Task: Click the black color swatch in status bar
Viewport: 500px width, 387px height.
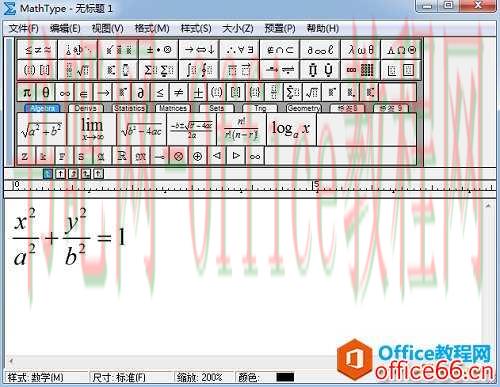Action: tap(285, 377)
